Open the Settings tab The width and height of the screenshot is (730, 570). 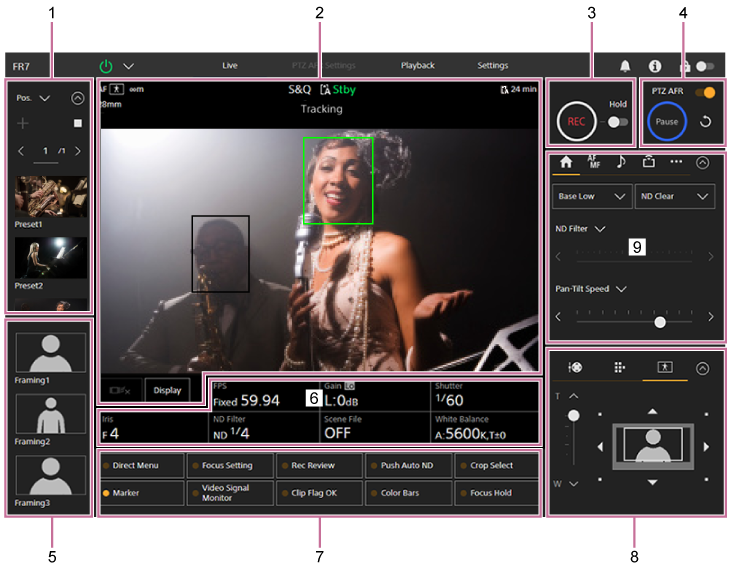(492, 66)
